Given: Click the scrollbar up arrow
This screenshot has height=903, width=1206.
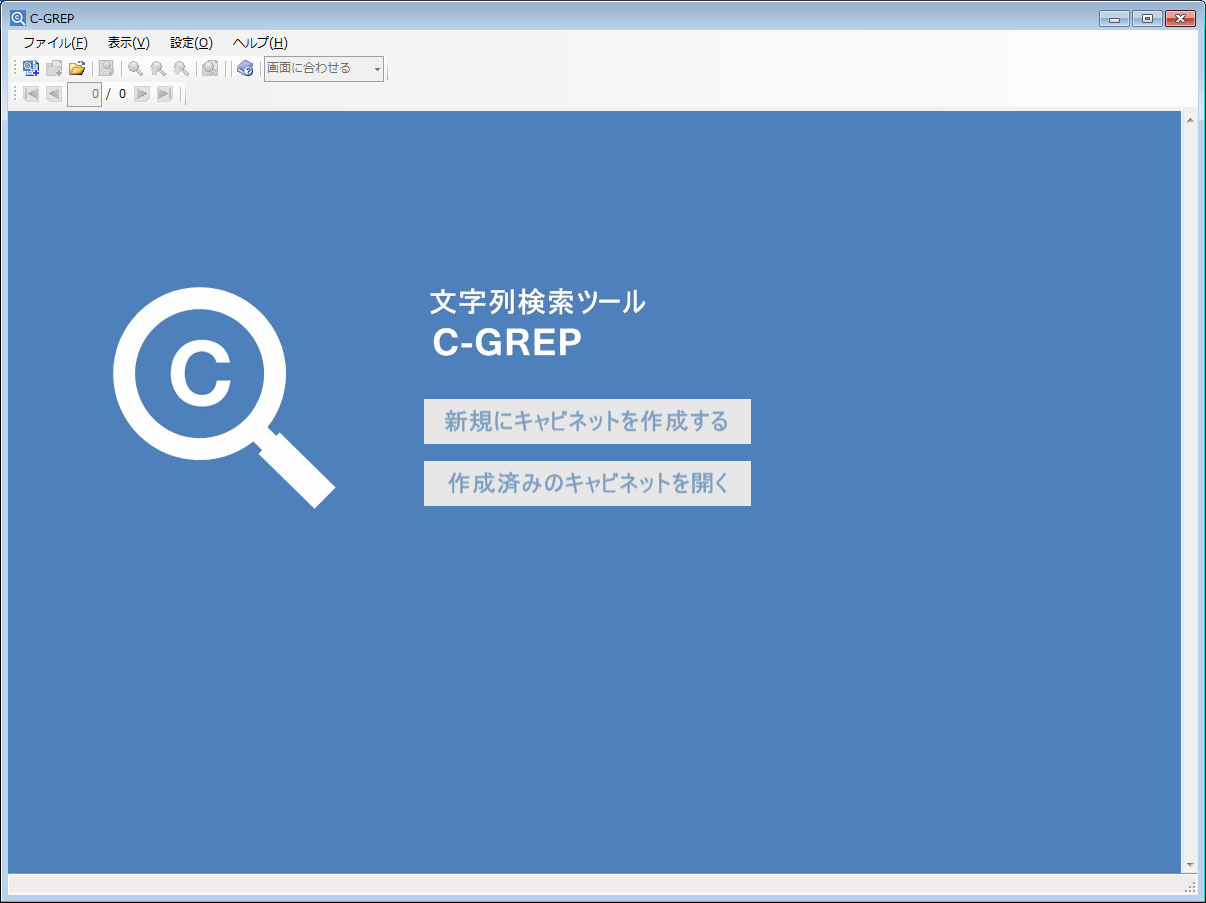Looking at the screenshot, I should click(1190, 121).
